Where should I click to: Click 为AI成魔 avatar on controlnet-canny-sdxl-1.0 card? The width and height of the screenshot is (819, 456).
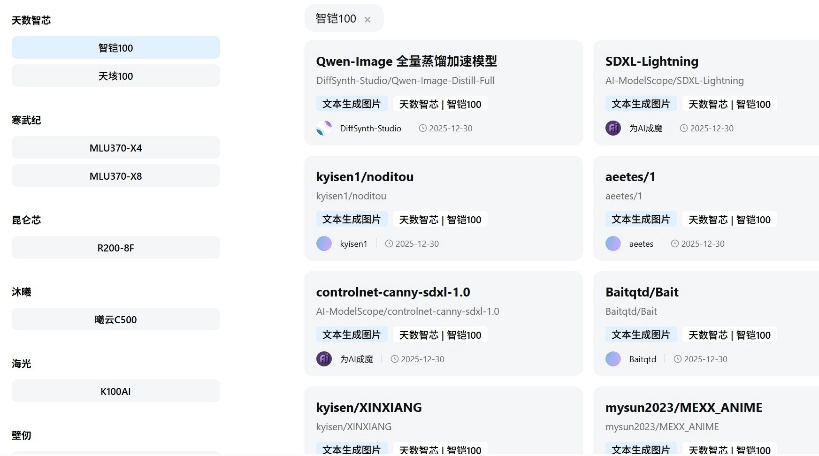[324, 359]
